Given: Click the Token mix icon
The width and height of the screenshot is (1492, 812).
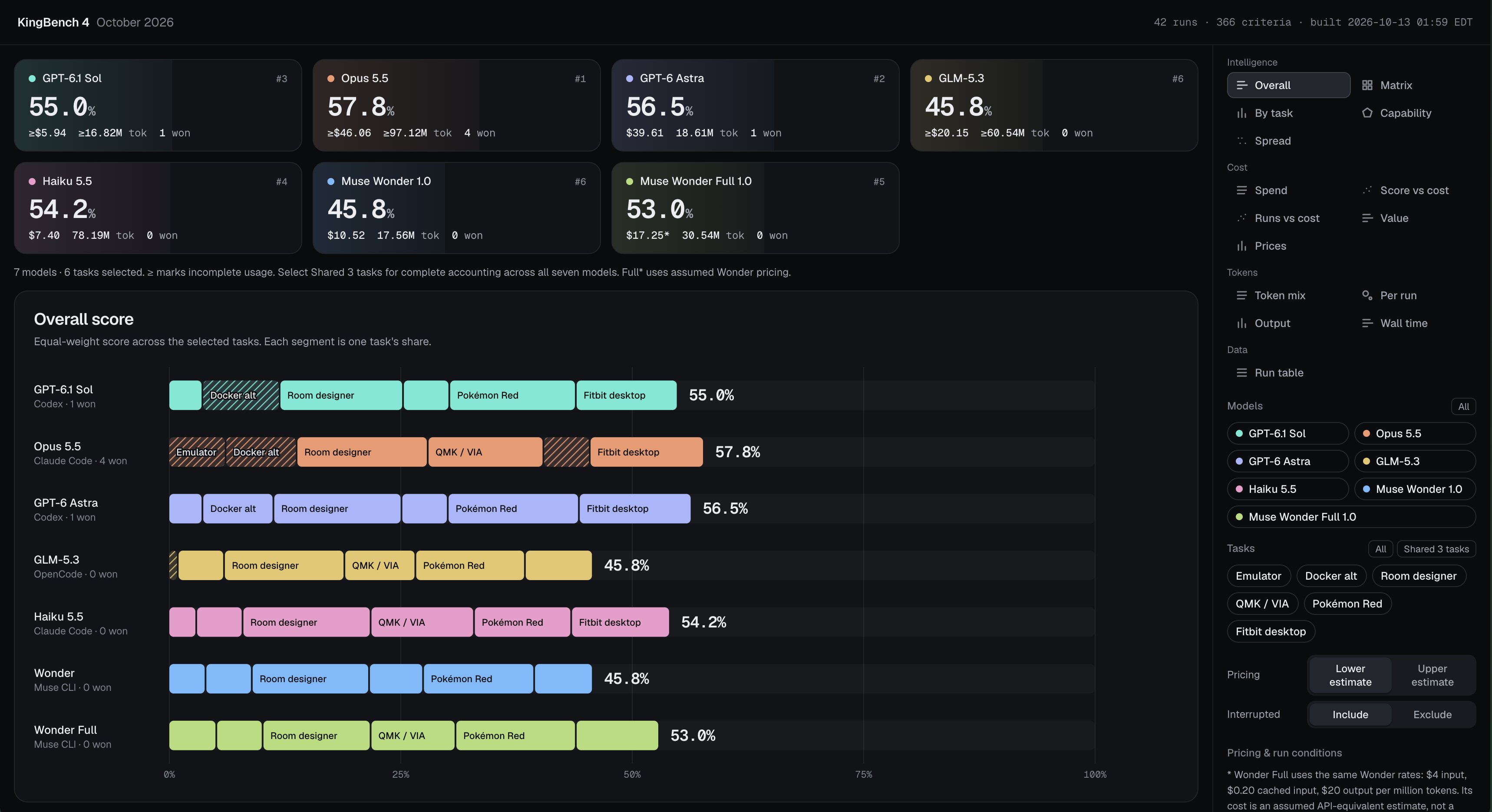Looking at the screenshot, I should pos(1241,295).
